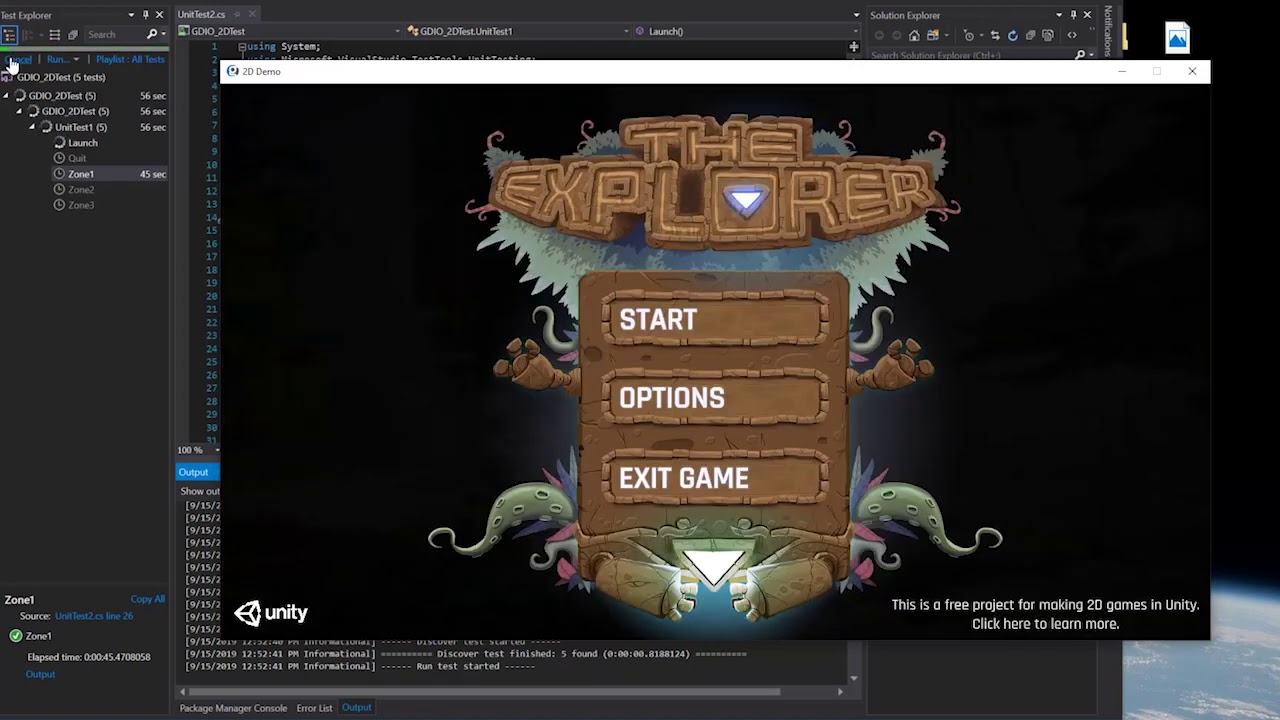Click the Solution Explorer views switch icon

pos(932,35)
